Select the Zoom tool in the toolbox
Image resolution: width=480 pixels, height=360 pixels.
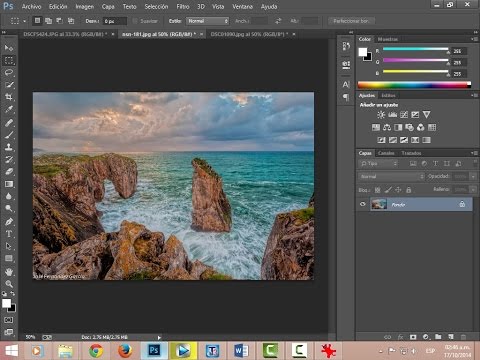click(x=9, y=284)
